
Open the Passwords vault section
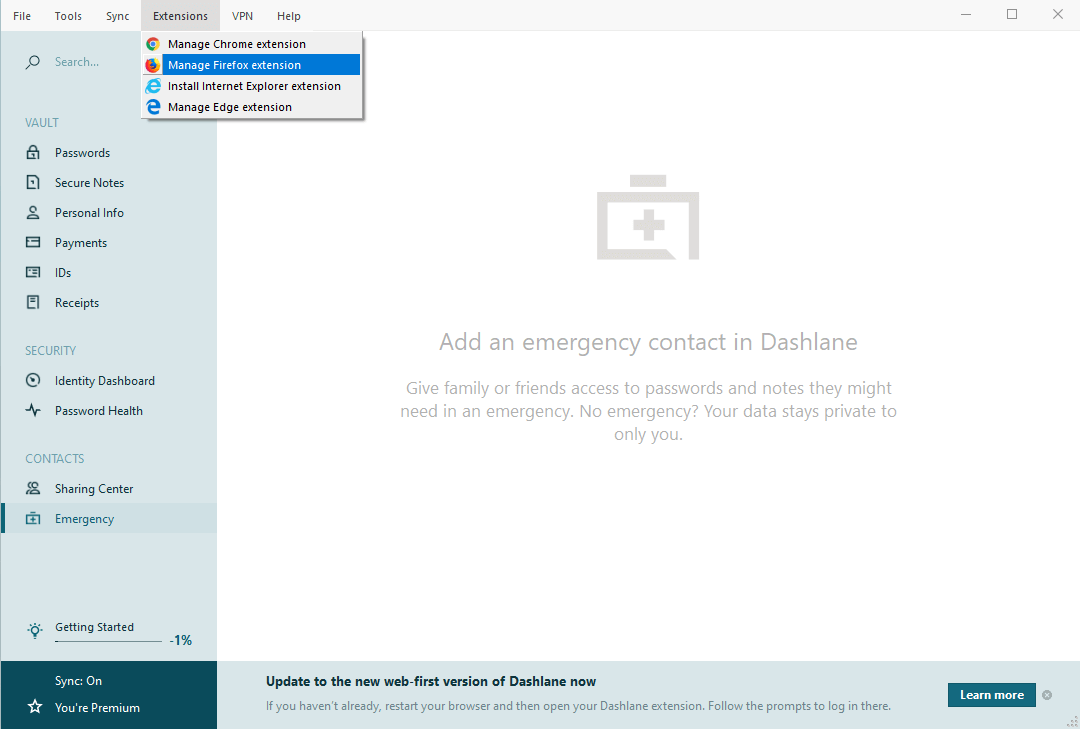(x=109, y=152)
